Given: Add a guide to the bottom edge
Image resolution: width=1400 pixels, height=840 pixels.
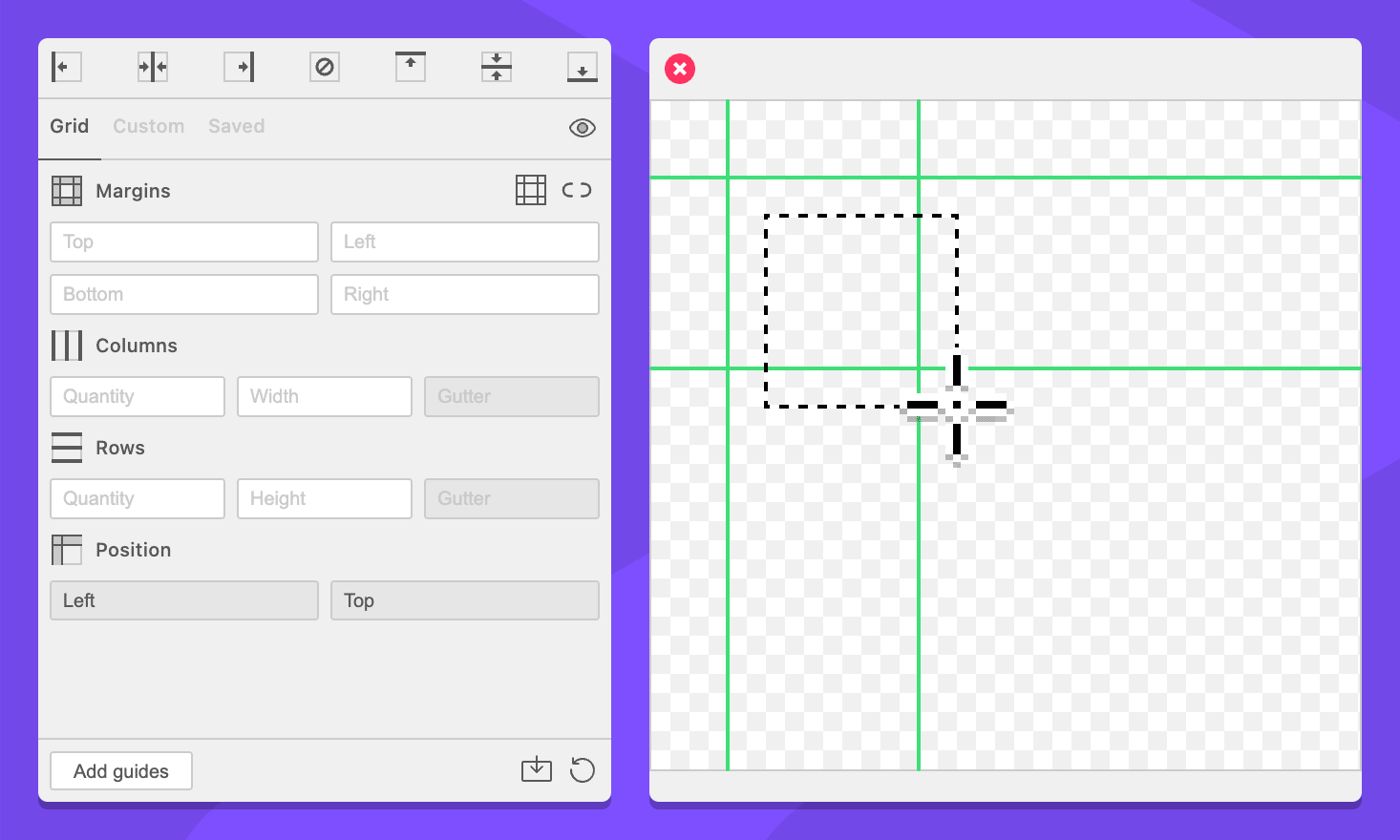Looking at the screenshot, I should click(582, 67).
